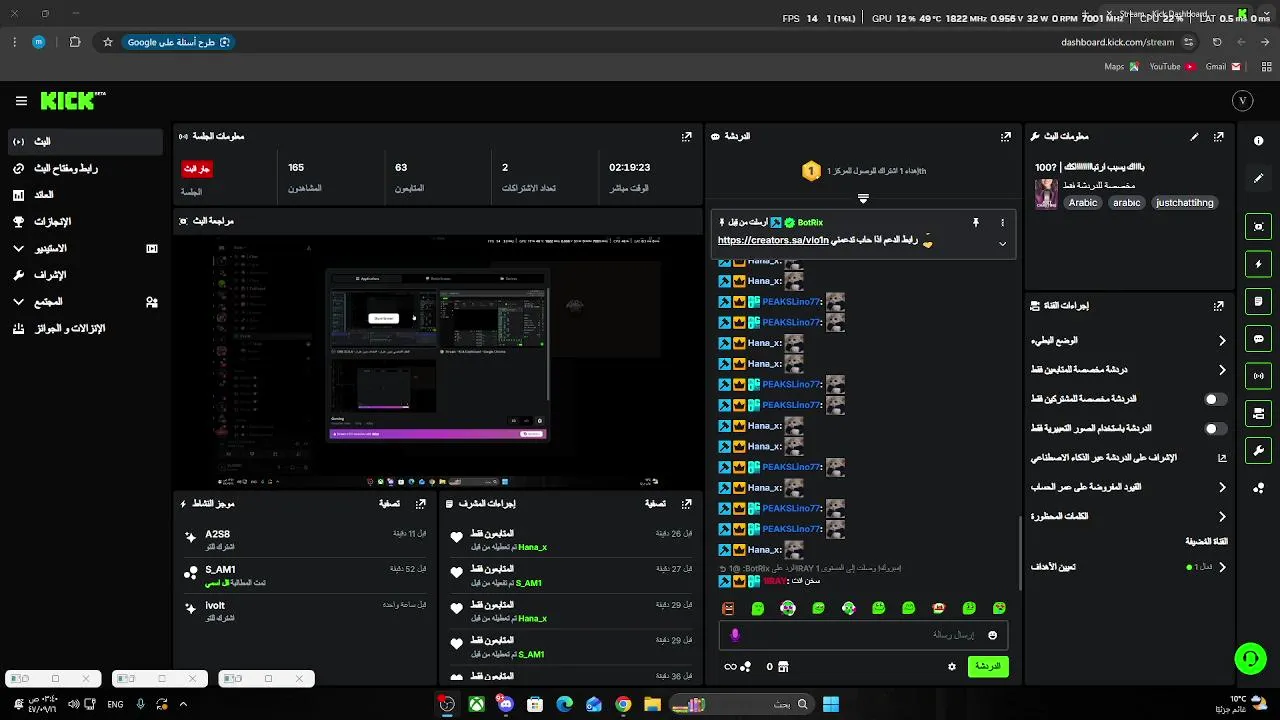This screenshot has height=720, width=1280.
Task: Pop out the إجراءات المشرف moderator actions panel
Action: coord(686,504)
